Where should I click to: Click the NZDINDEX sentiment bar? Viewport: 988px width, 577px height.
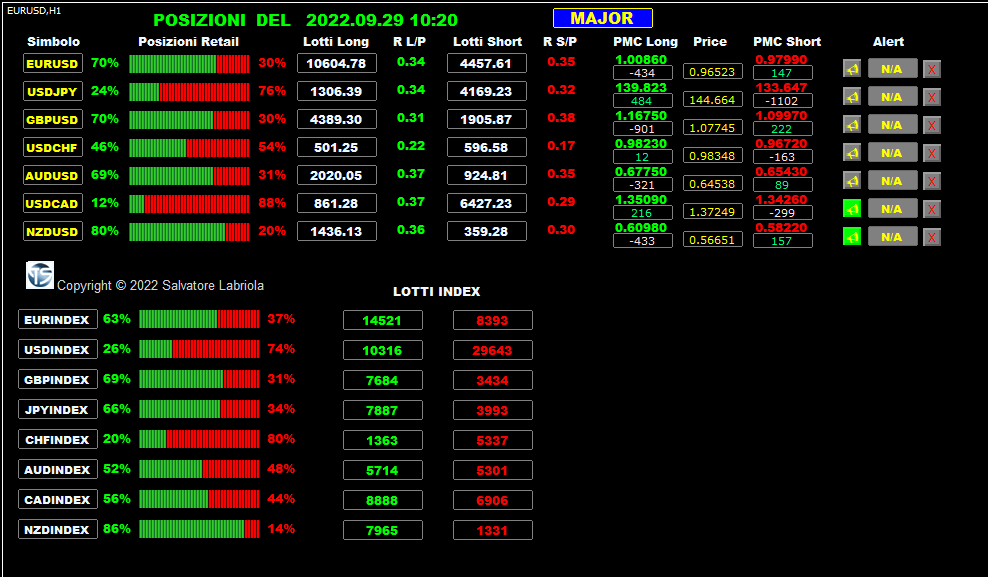(x=199, y=529)
